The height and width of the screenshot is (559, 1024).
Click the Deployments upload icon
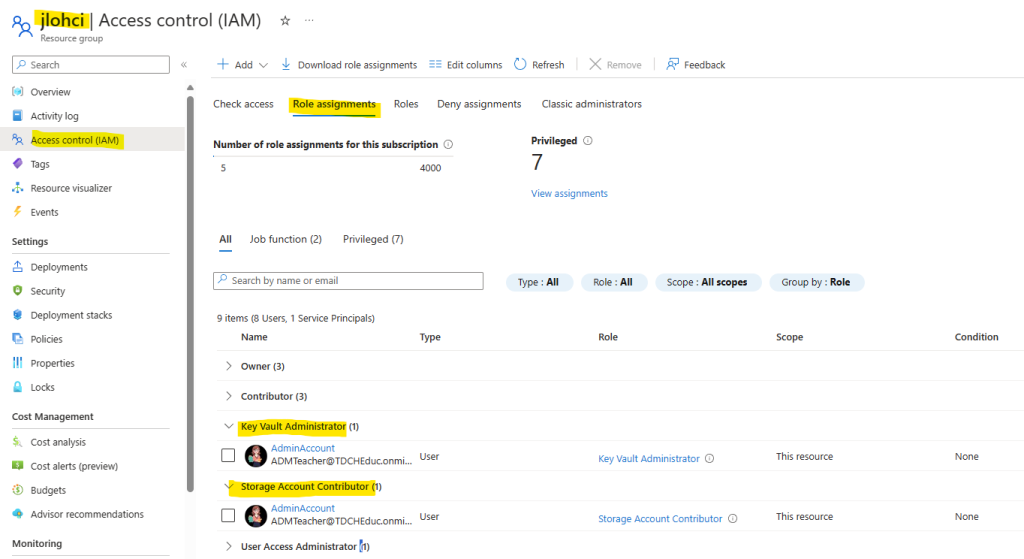pyautogui.click(x=18, y=266)
